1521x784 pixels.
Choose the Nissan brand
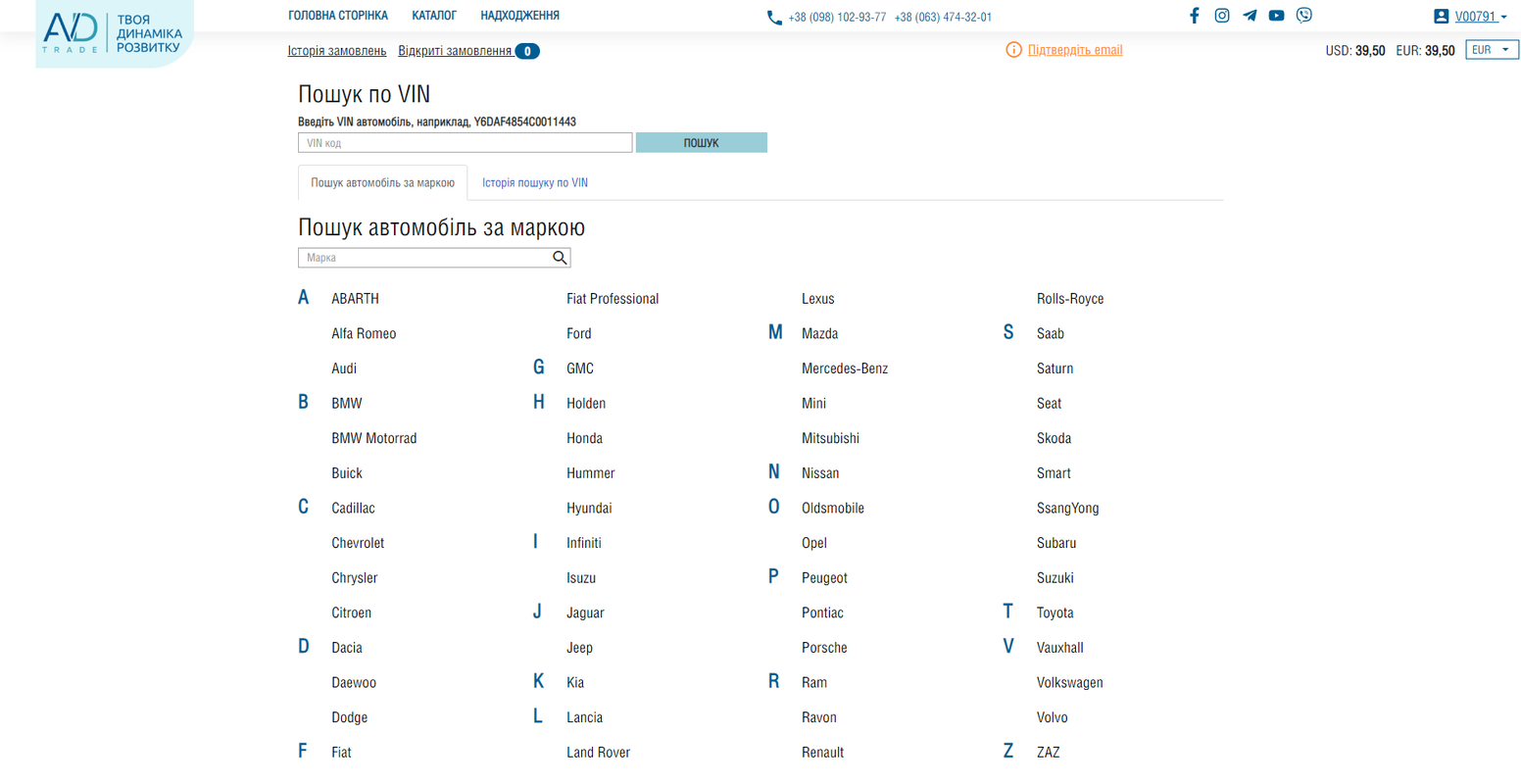pyautogui.click(x=820, y=473)
